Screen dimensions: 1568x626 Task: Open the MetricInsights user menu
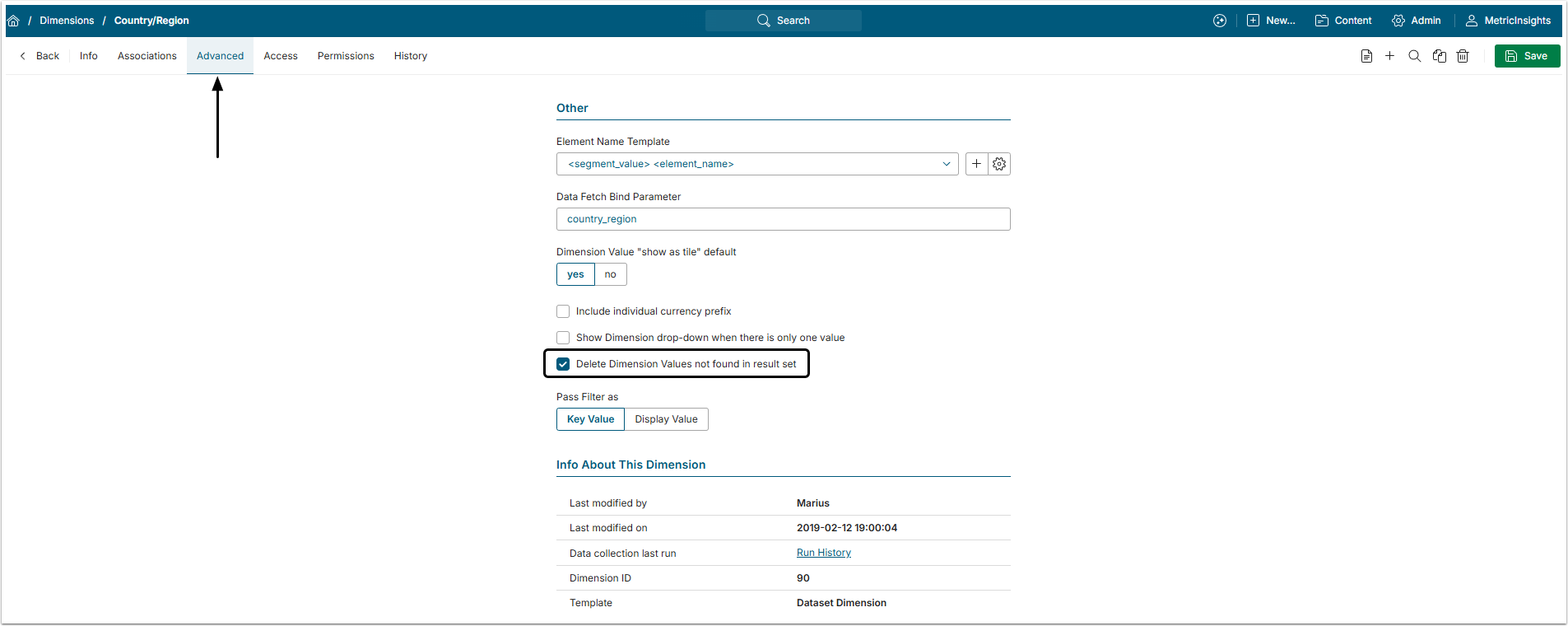1508,21
